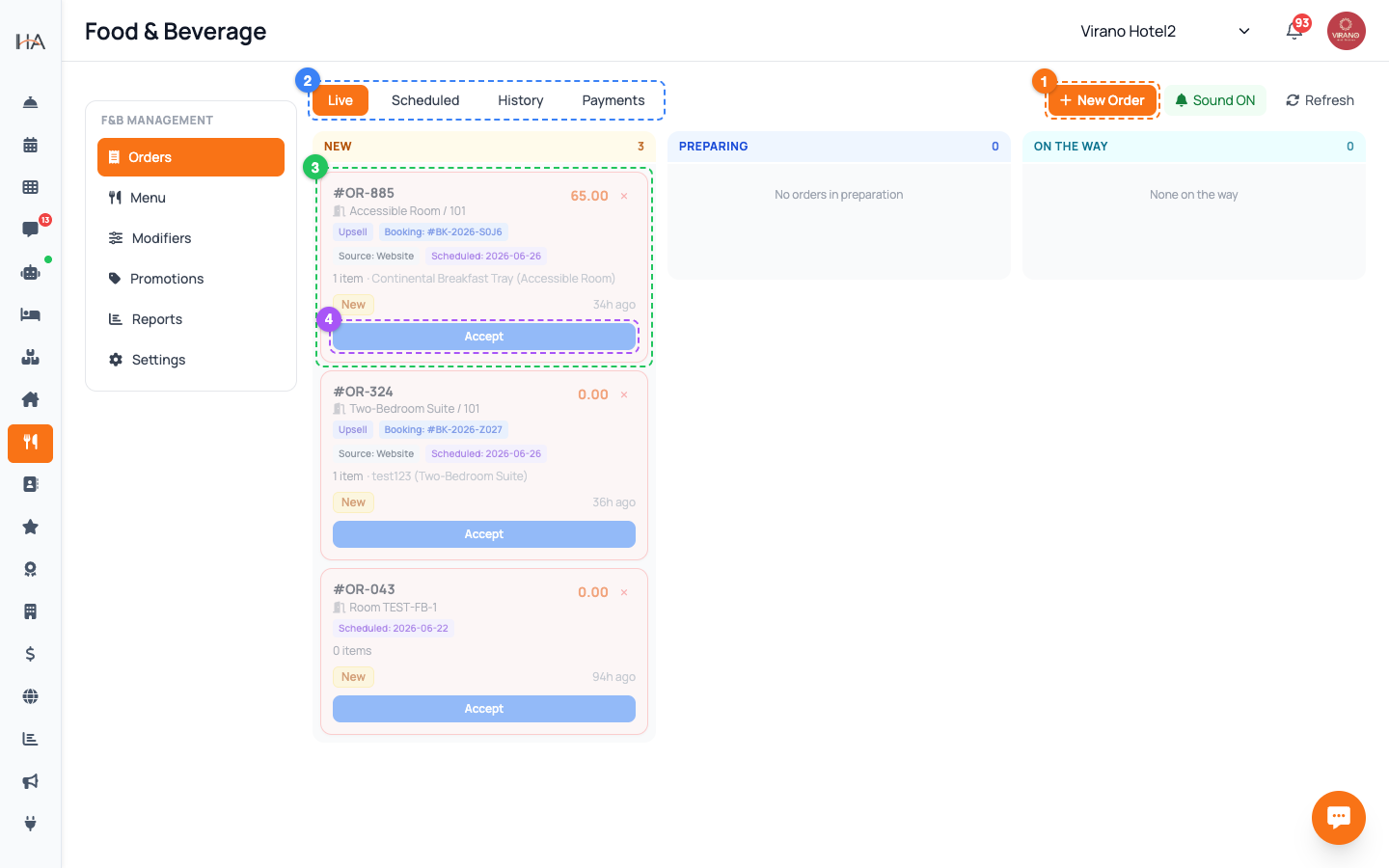Click Booking #BK-2026-Z027 tag
1389x868 pixels.
(x=443, y=430)
